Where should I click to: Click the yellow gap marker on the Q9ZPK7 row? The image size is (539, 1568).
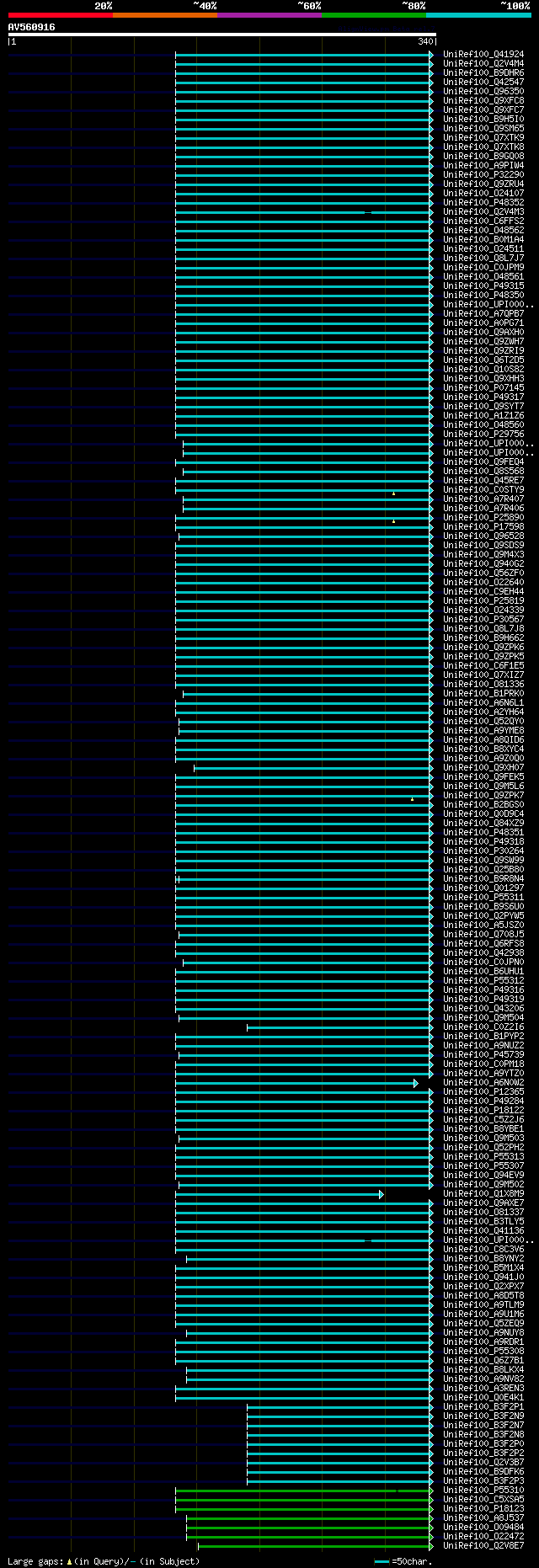412,799
